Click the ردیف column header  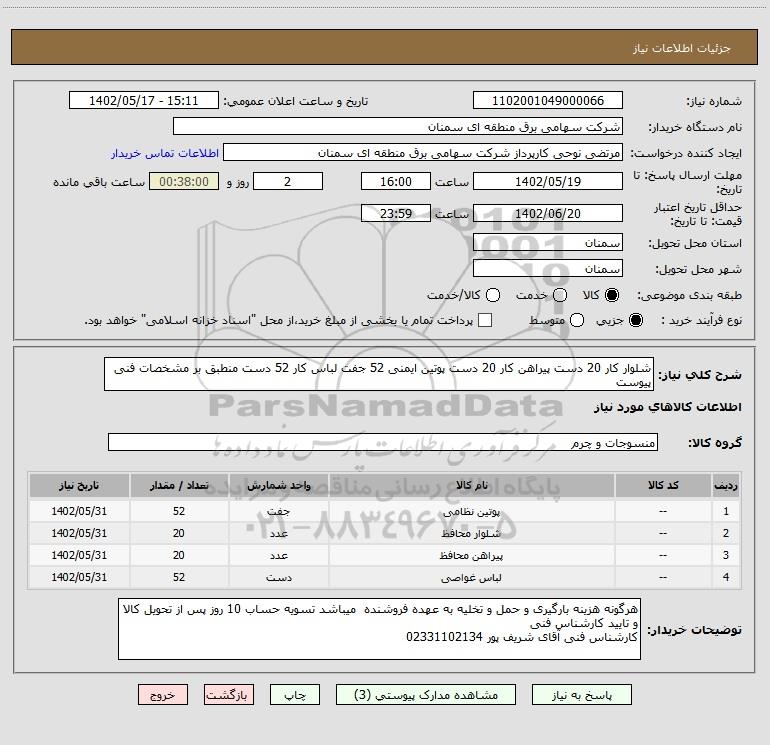[x=726, y=485]
